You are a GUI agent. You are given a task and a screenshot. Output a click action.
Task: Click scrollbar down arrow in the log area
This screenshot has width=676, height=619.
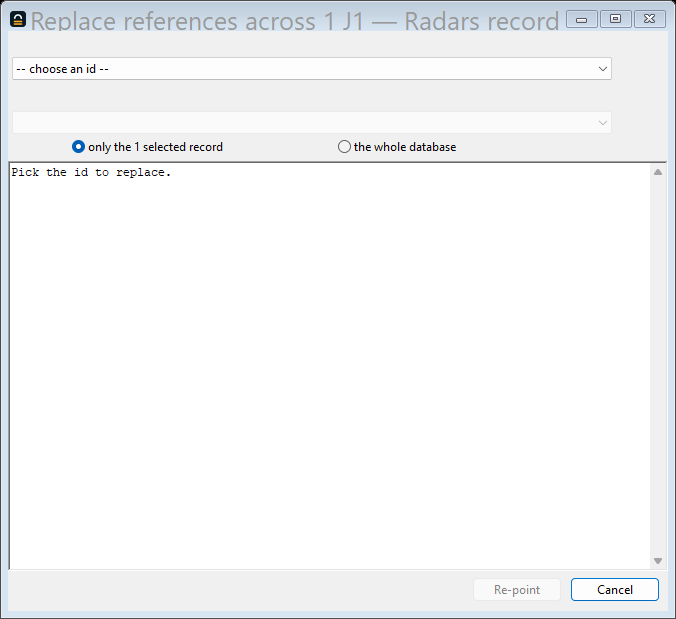pos(658,561)
